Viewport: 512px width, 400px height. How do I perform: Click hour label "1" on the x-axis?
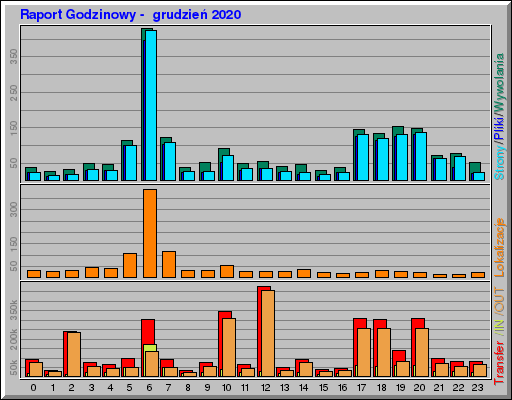pyautogui.click(x=53, y=388)
